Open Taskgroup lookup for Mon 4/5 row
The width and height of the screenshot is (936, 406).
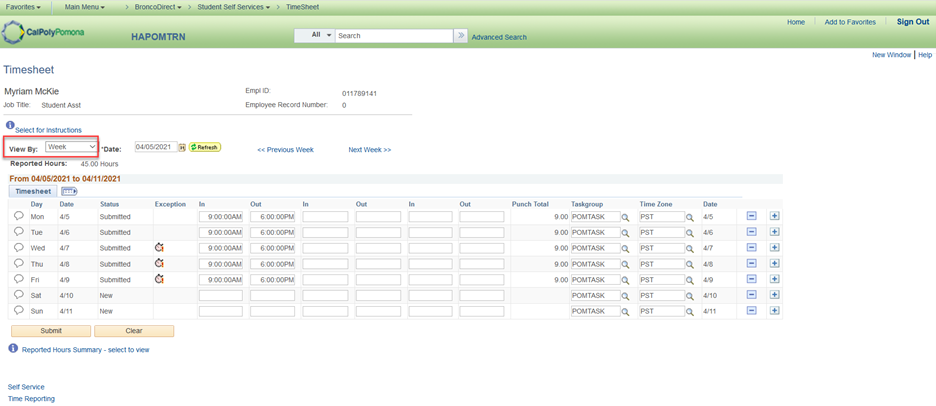[x=626, y=217]
